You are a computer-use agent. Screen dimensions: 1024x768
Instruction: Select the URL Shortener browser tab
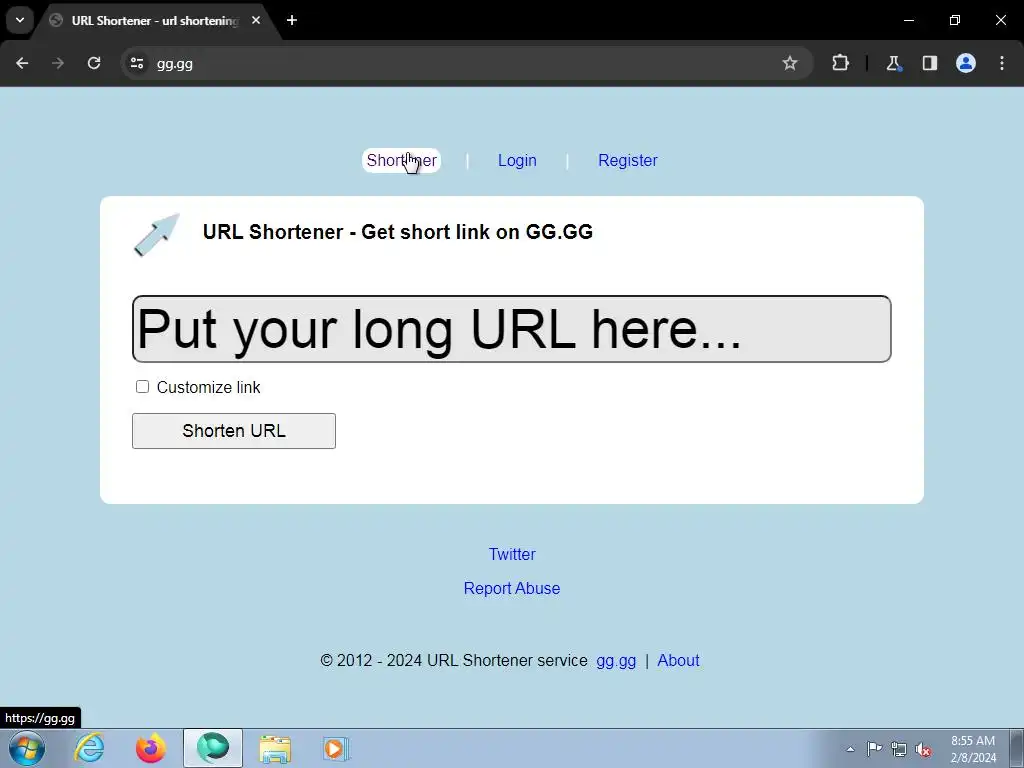click(155, 20)
